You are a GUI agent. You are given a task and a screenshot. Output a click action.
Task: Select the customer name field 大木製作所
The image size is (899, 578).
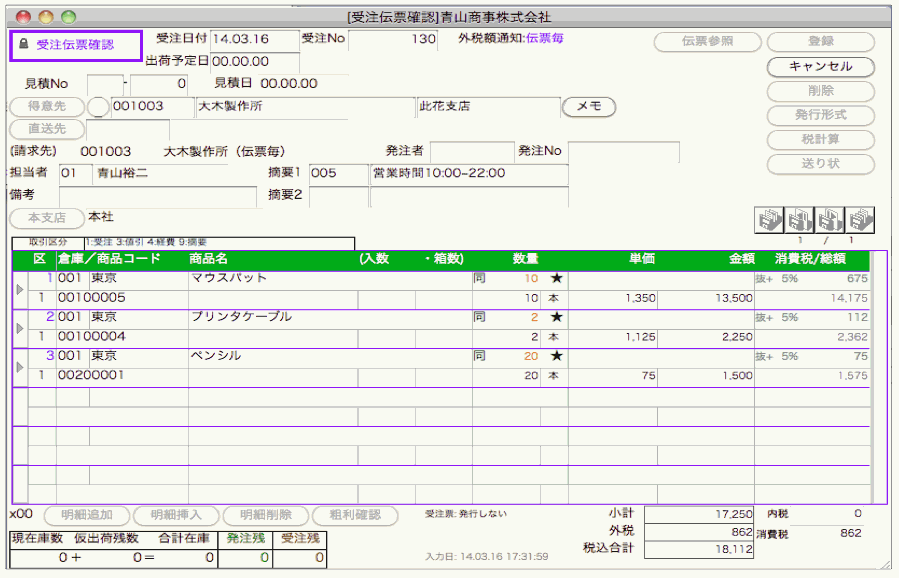click(306, 107)
